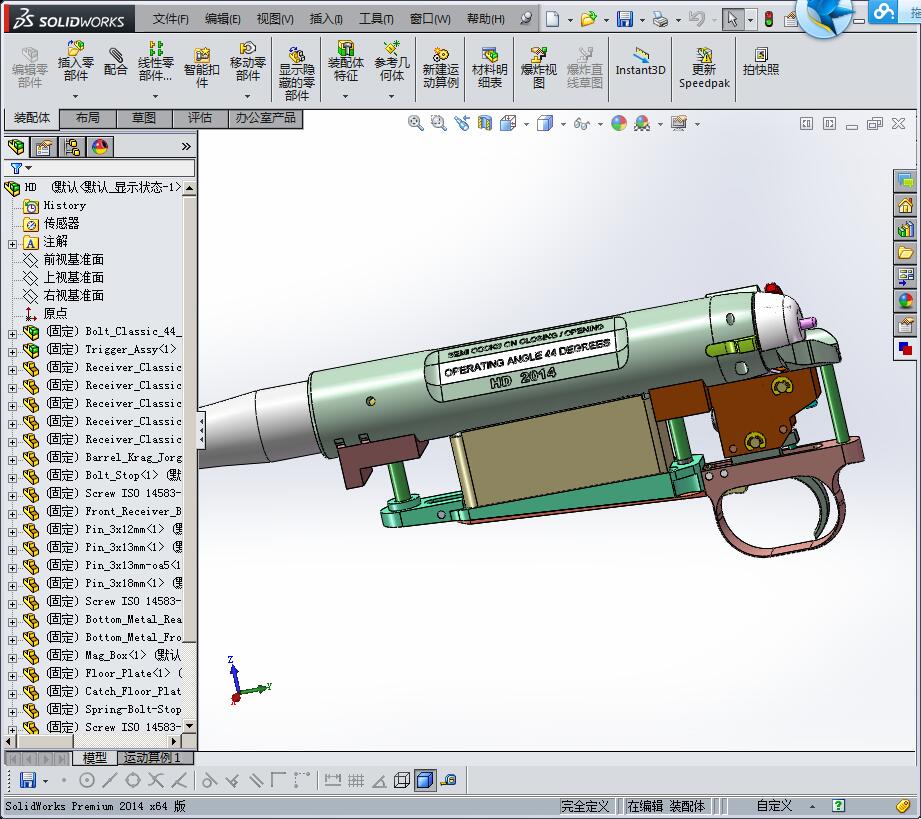Toggle the rebuild traffic light icon
921x819 pixels.
[x=769, y=19]
